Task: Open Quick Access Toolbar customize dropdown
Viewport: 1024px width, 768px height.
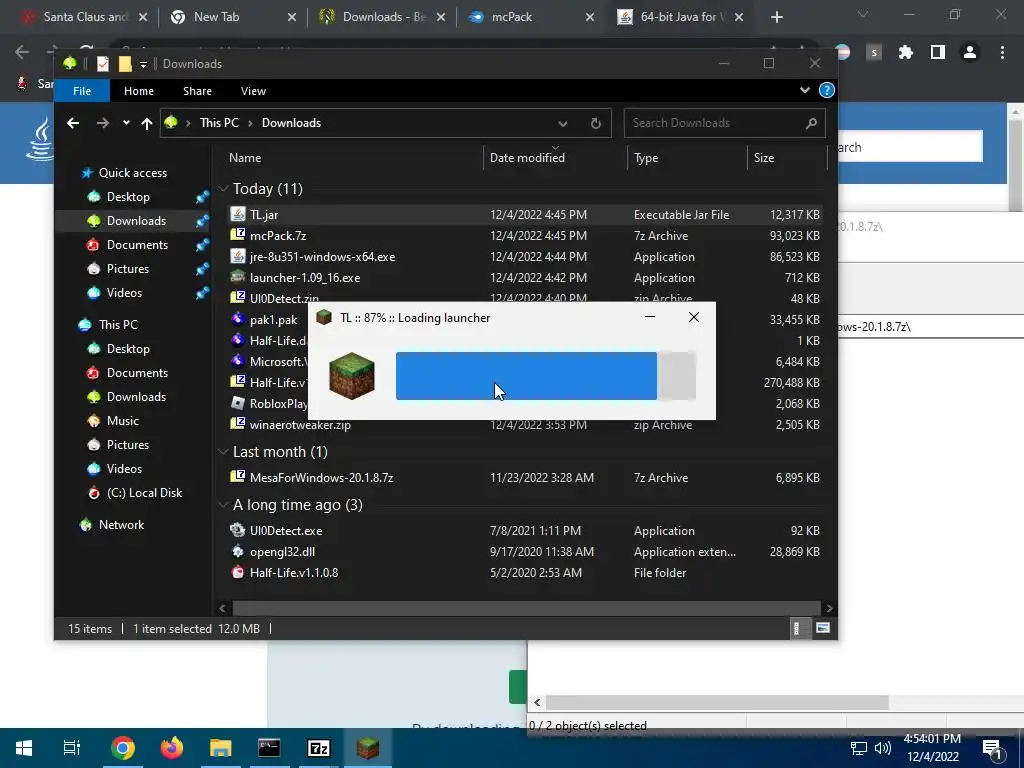Action: coord(144,64)
